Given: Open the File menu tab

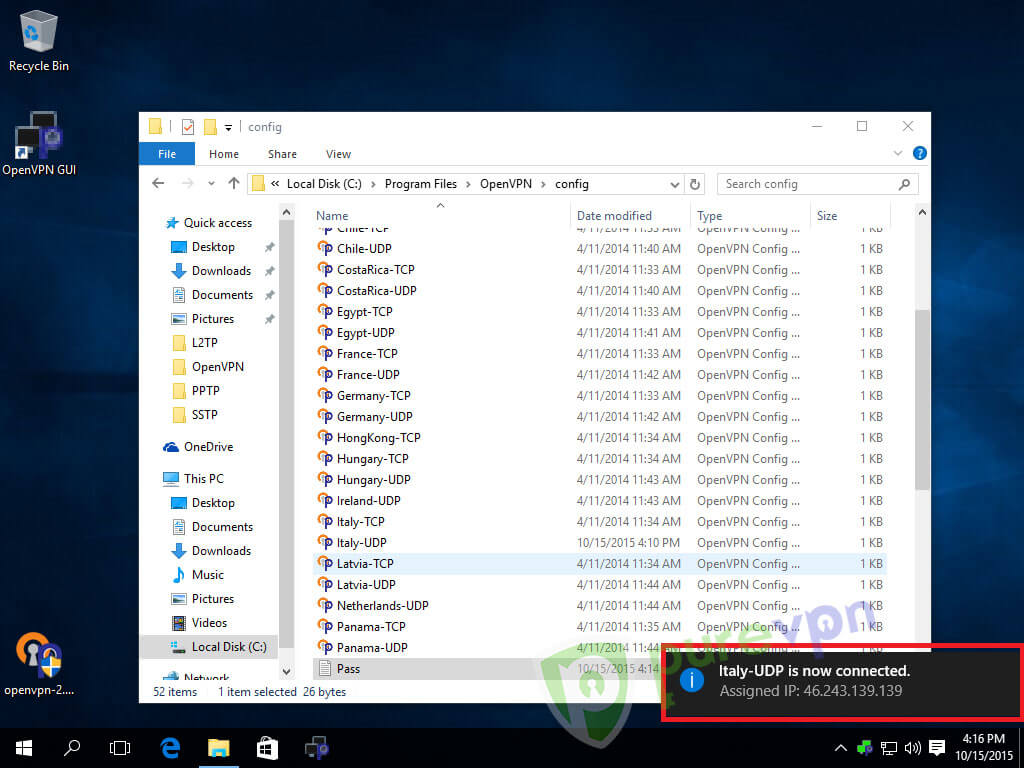Looking at the screenshot, I should pos(167,154).
